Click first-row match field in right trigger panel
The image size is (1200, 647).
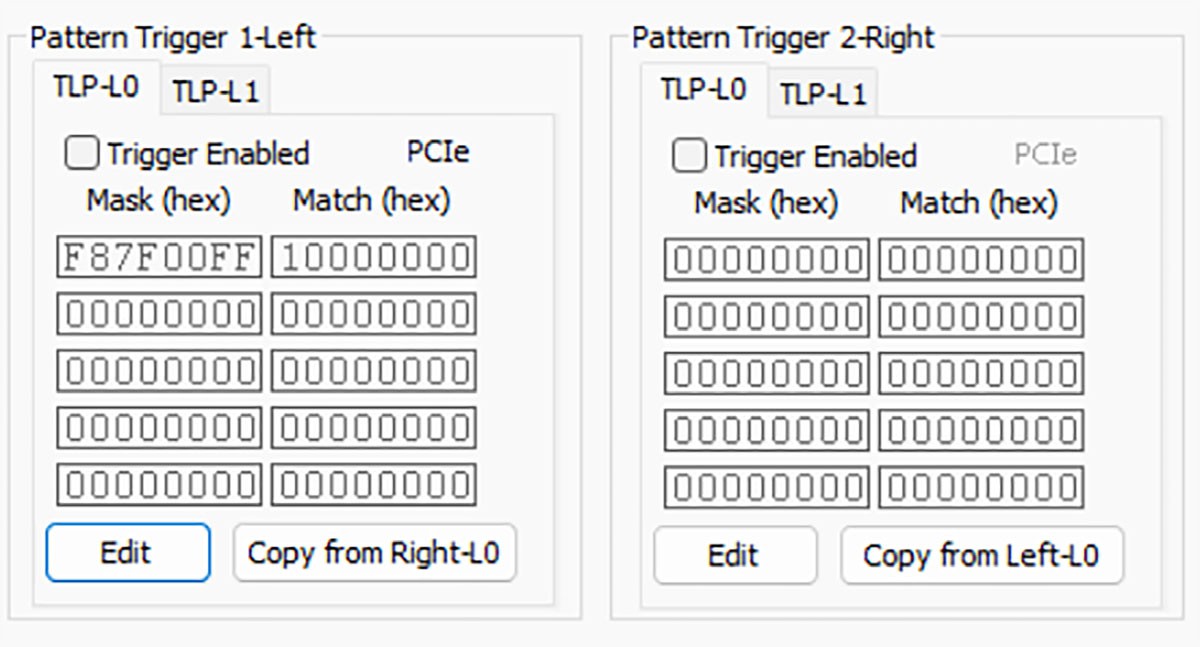click(981, 259)
